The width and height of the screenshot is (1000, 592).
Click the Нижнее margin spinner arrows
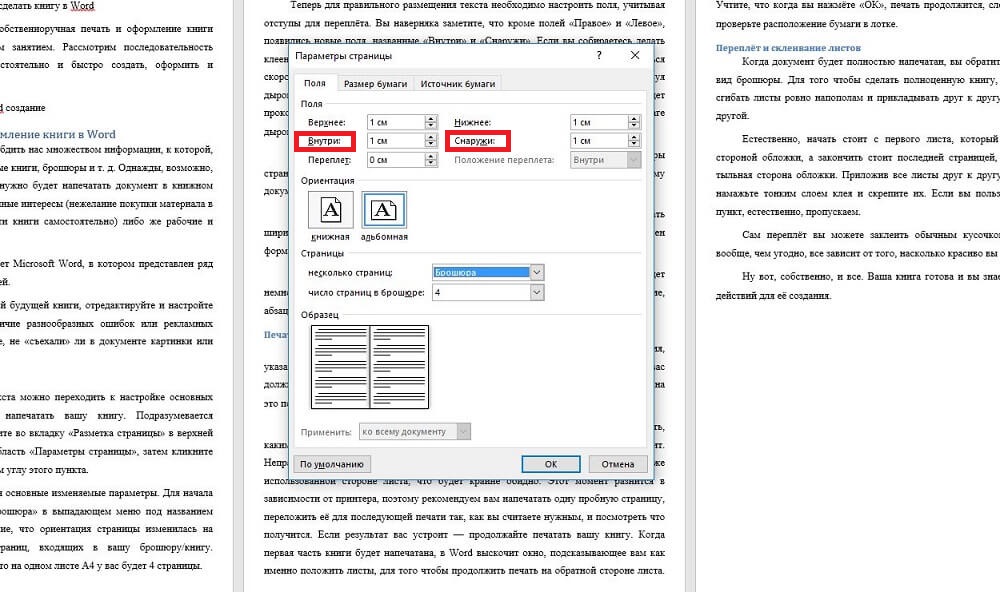(x=633, y=122)
